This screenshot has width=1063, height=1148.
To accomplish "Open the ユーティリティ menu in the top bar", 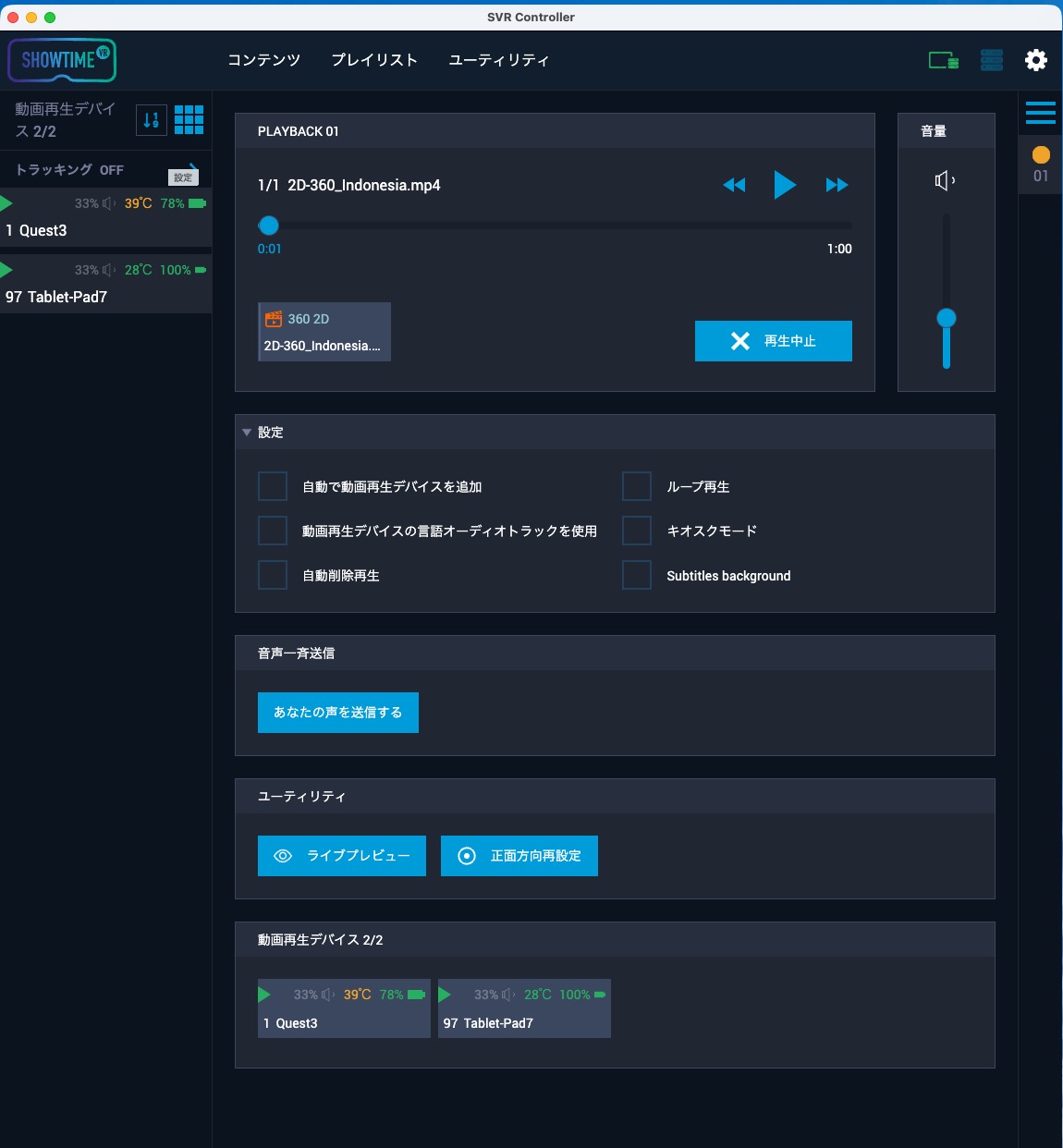I will tap(499, 60).
